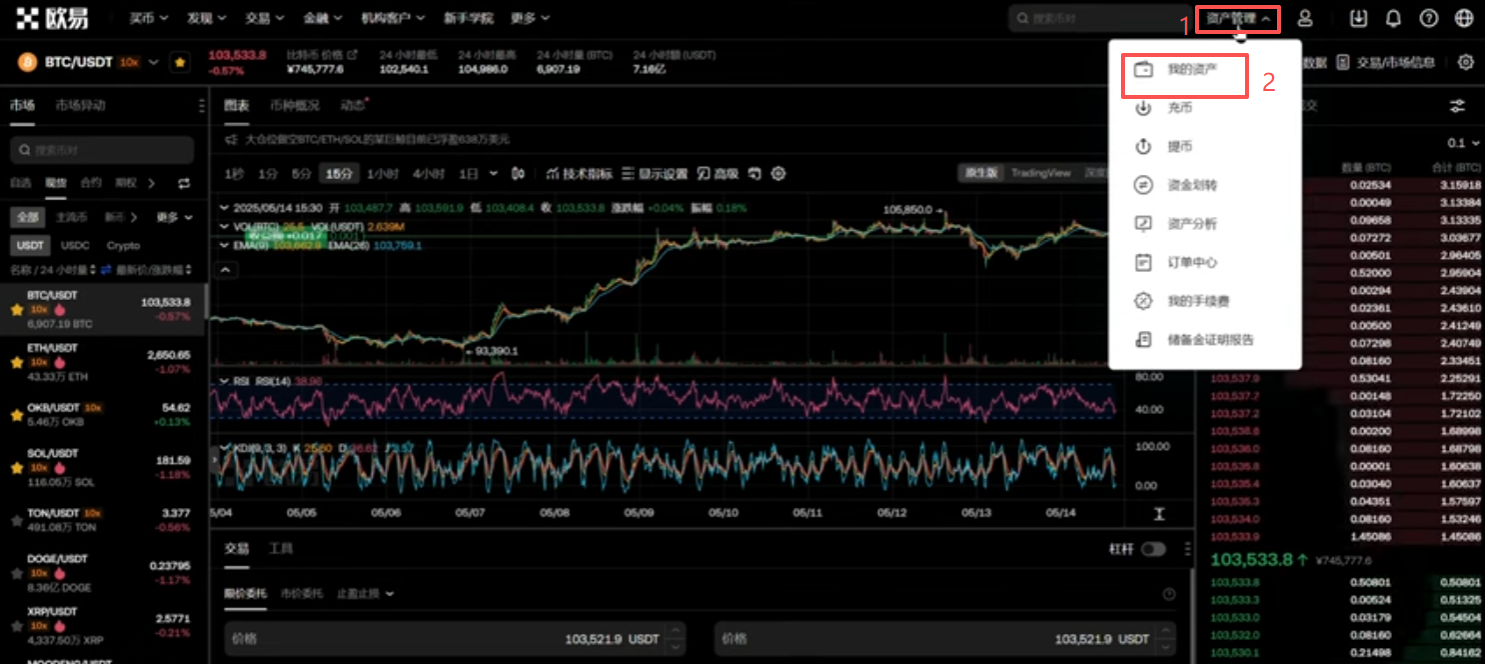Select the 1小时 timeframe button
The height and width of the screenshot is (664, 1485).
(x=382, y=173)
